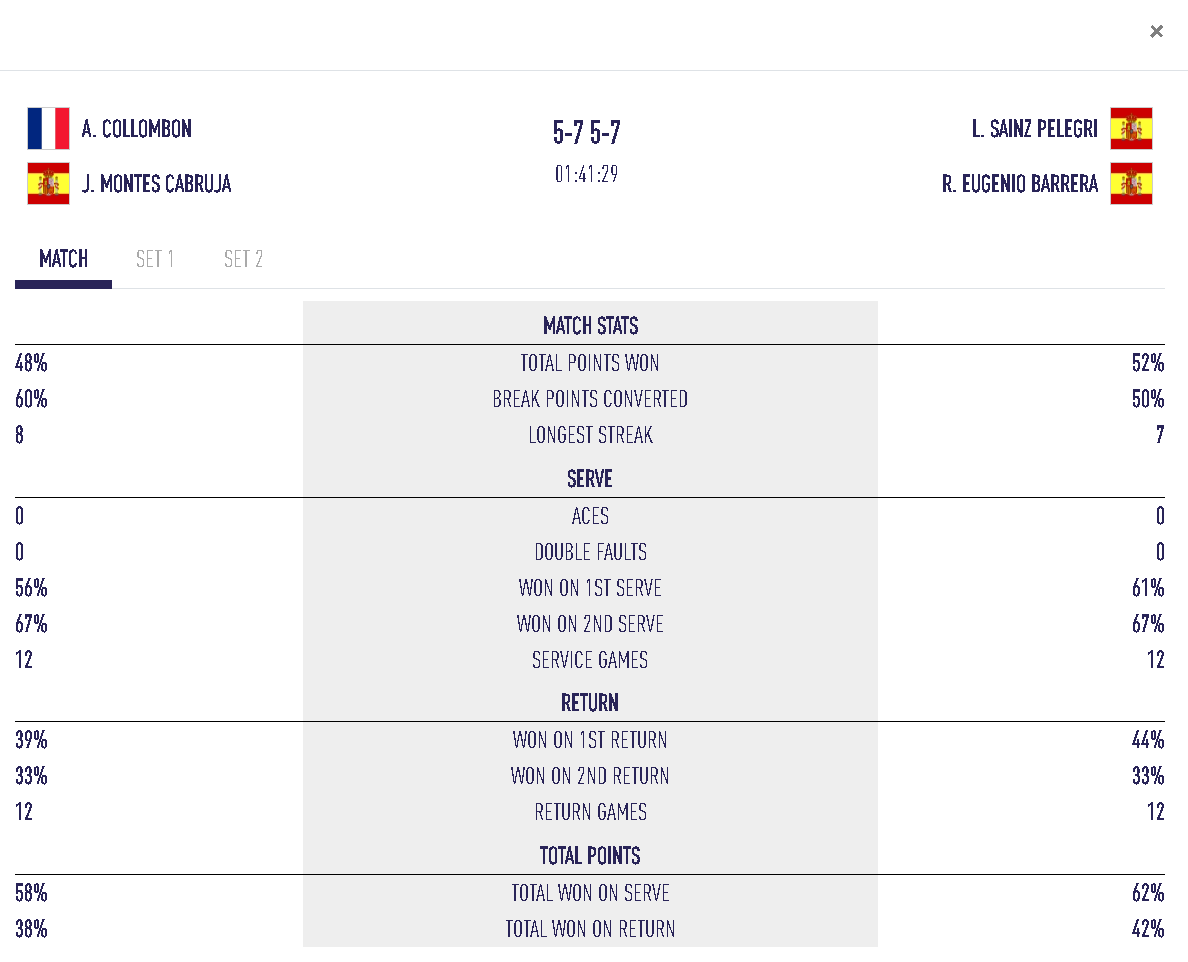Select player name L. Sainz Pelegri

point(1034,129)
